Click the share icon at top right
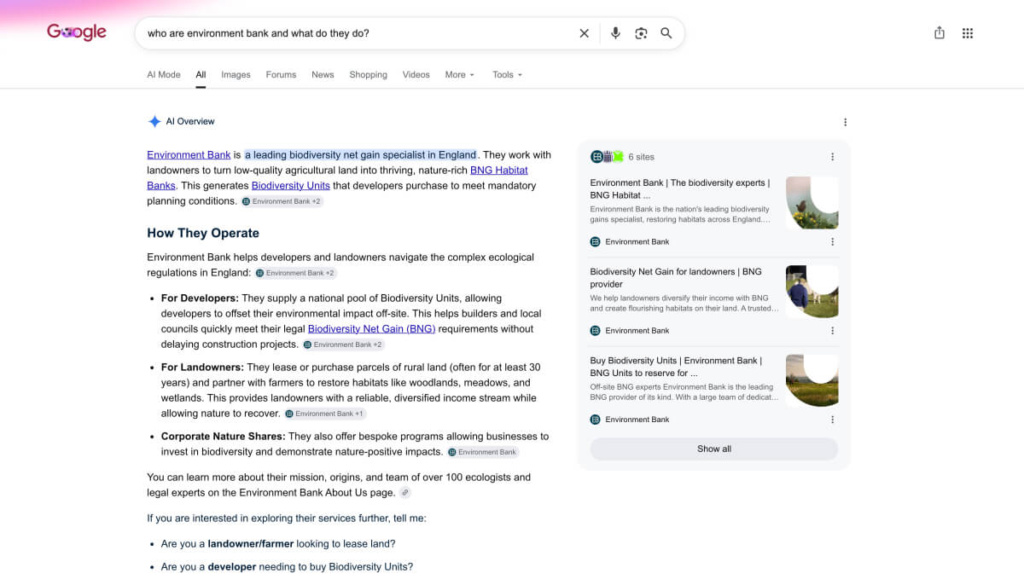 pyautogui.click(x=939, y=33)
